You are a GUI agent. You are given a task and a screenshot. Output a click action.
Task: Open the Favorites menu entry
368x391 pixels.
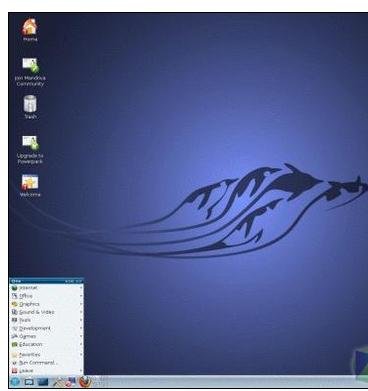(46, 355)
